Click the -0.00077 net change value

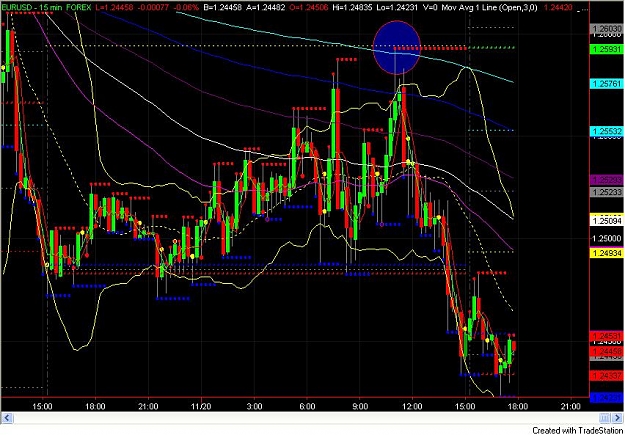coord(151,6)
